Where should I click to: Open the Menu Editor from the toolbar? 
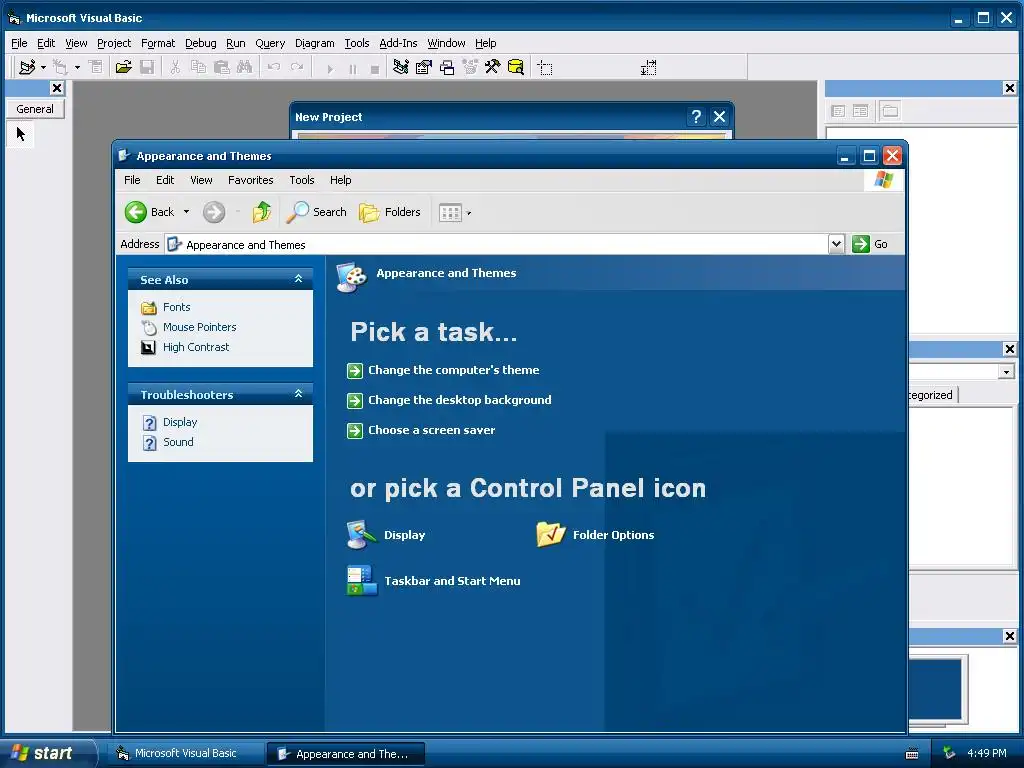pos(96,67)
